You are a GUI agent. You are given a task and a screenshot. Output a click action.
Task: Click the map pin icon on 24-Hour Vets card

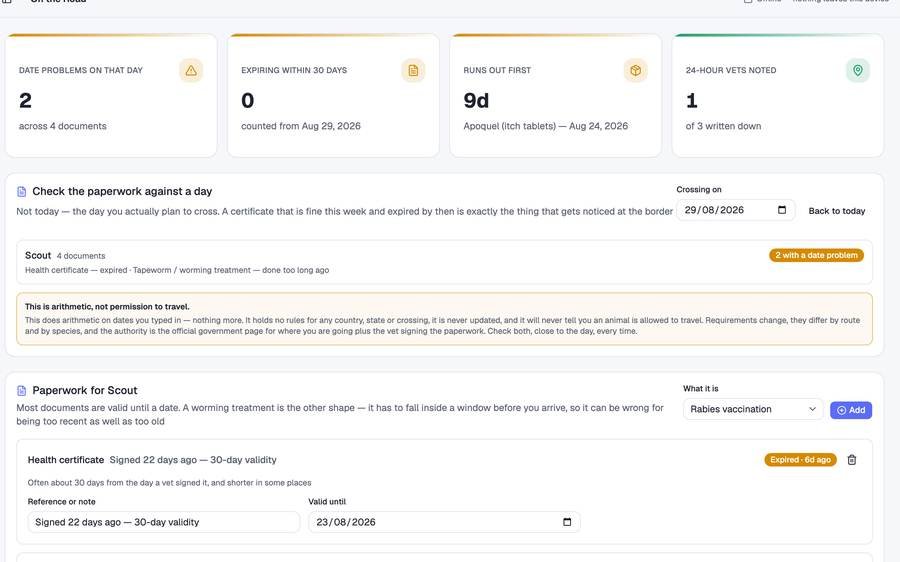pyautogui.click(x=858, y=71)
